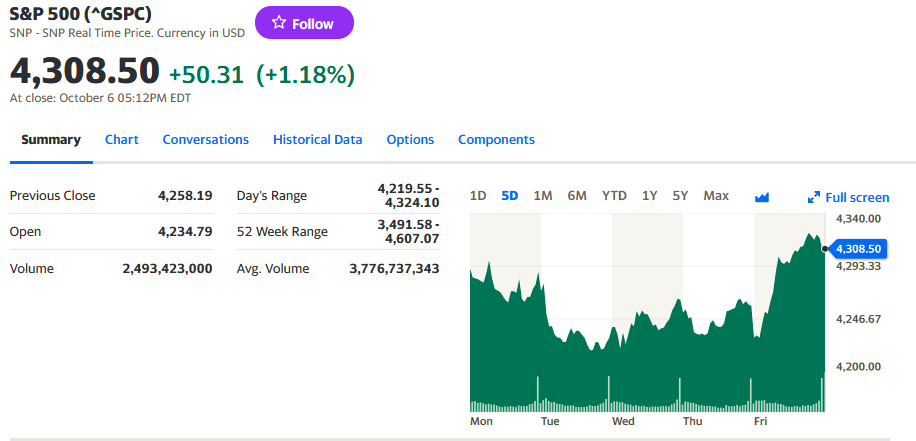Click the star icon in Follow button
Screen dimensions: 916x441
tap(279, 23)
